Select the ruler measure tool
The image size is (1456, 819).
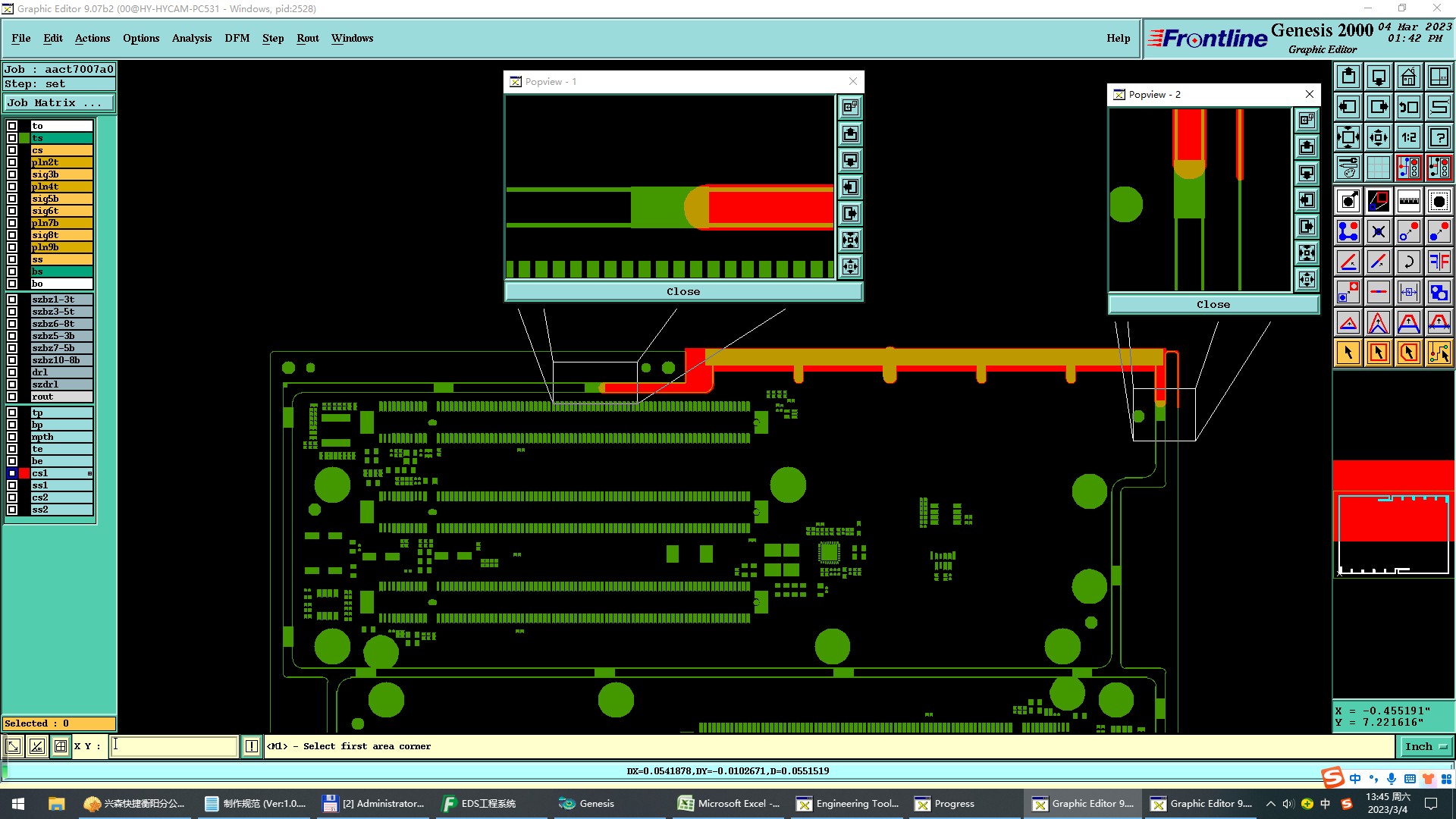[1408, 201]
